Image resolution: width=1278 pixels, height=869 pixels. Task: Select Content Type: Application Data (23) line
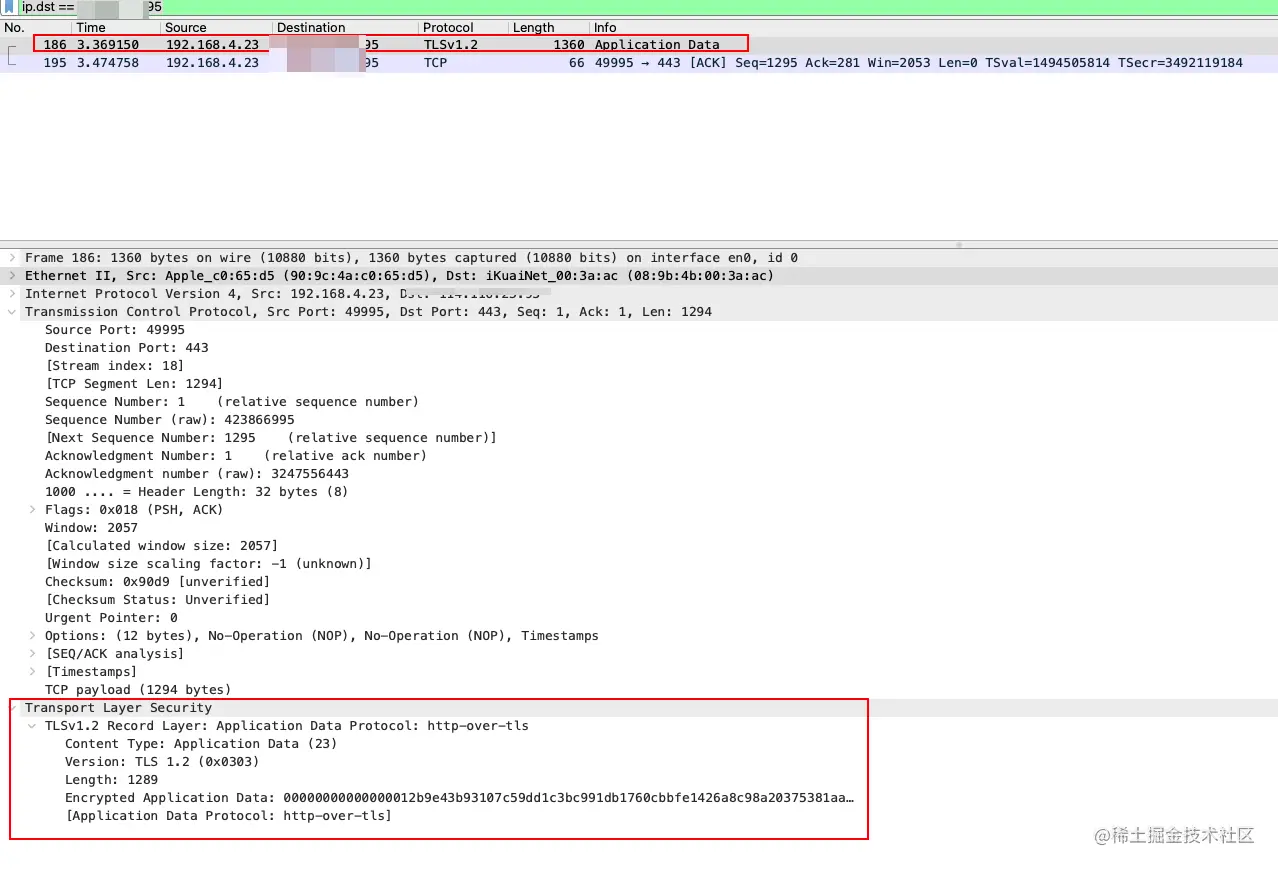point(201,744)
